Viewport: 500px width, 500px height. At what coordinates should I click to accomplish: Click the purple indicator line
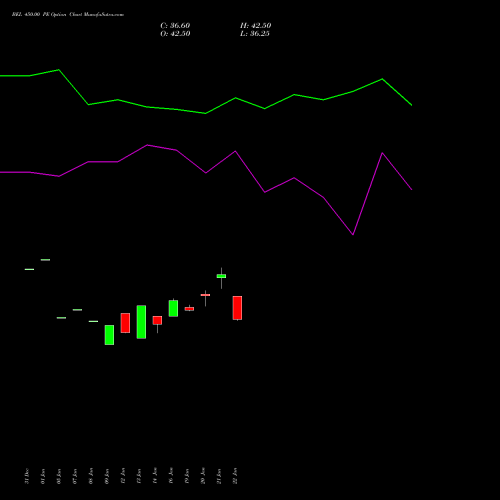pos(206,172)
